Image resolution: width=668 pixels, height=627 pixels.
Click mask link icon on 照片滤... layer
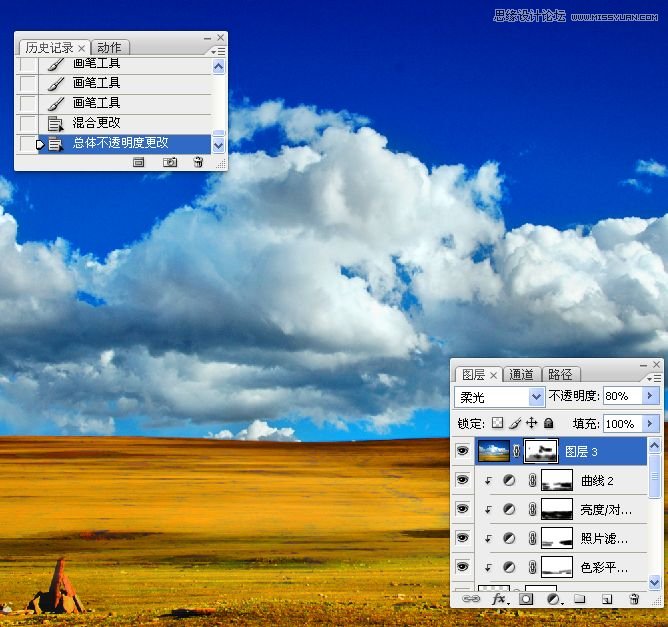coord(532,538)
